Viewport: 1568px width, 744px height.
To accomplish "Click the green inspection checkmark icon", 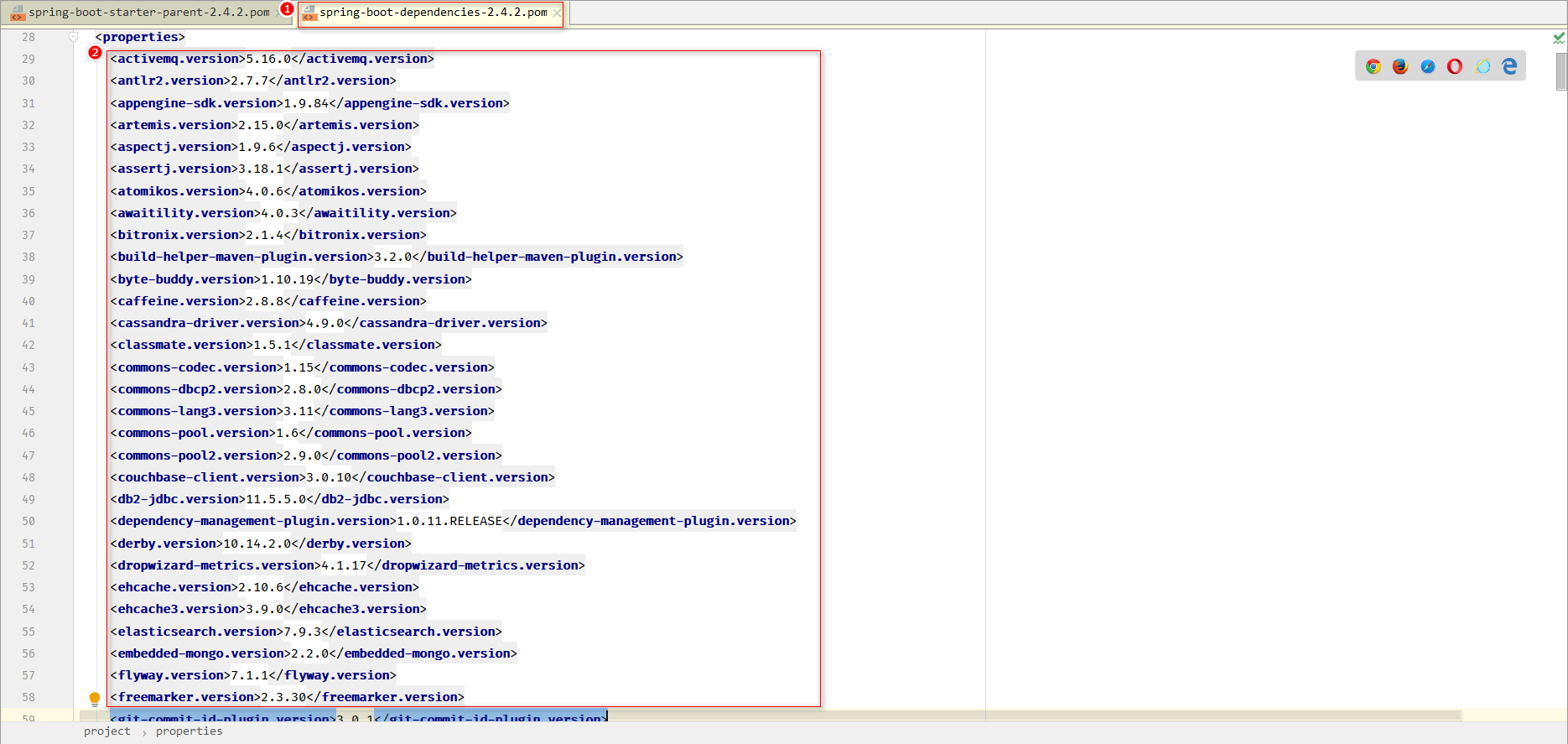I will point(1559,38).
